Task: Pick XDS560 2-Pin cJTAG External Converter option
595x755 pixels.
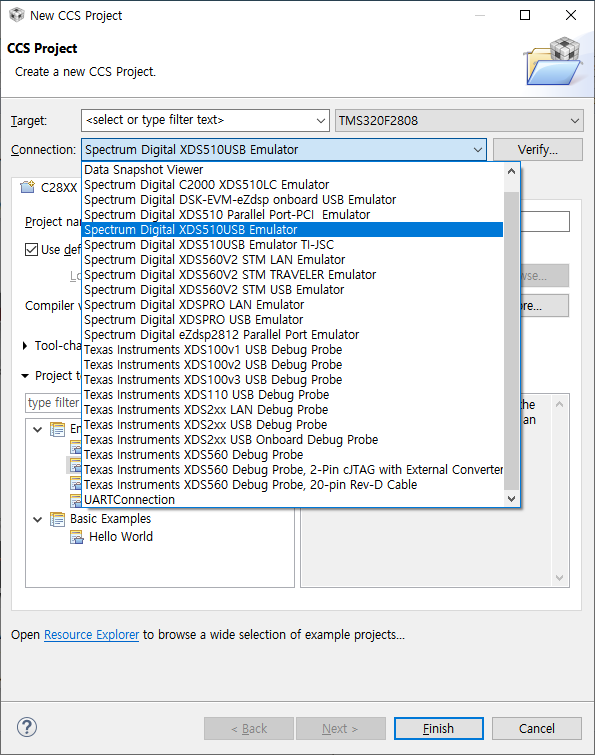Action: [293, 469]
